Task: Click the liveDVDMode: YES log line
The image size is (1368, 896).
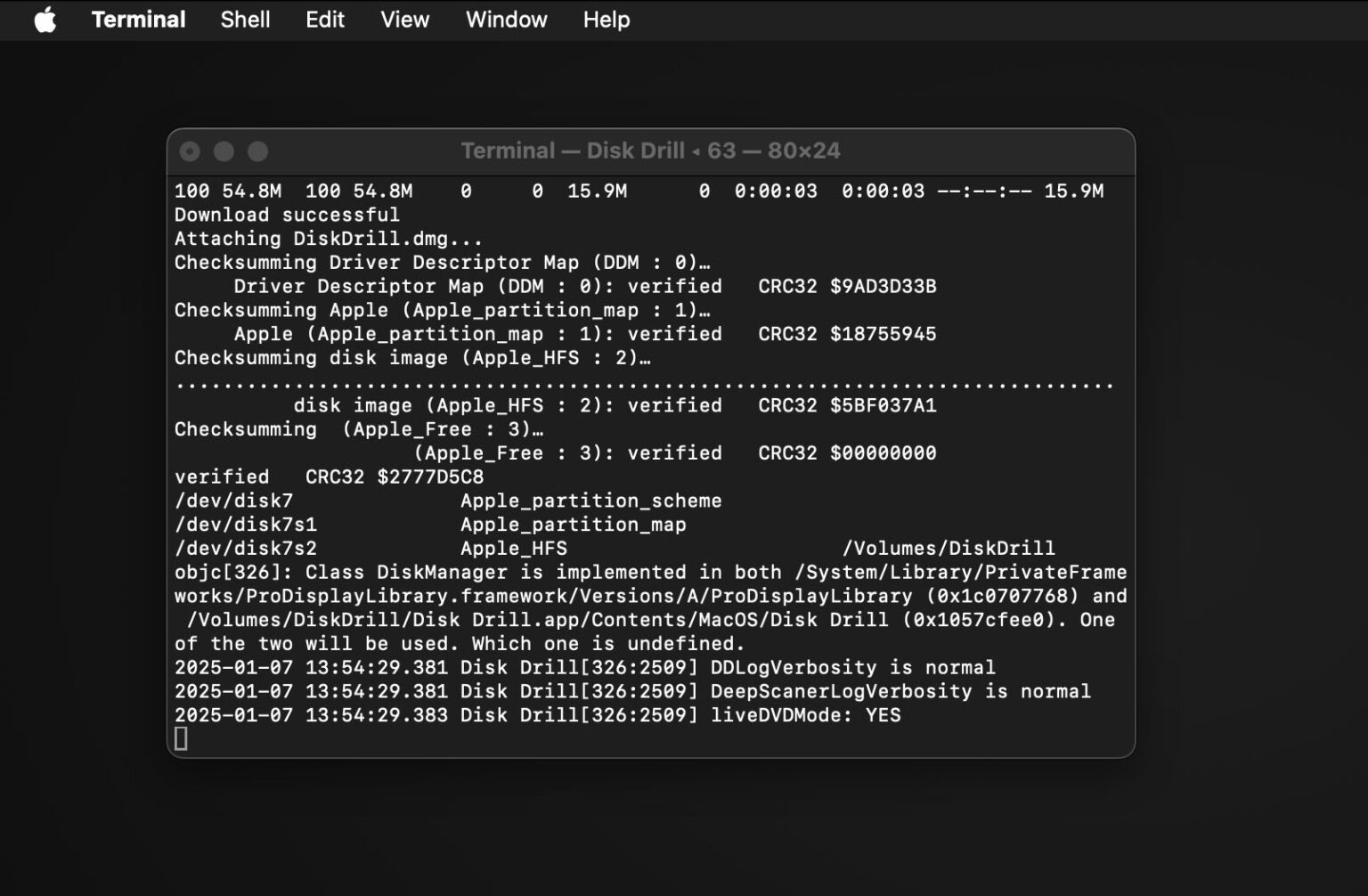Action: 538,714
